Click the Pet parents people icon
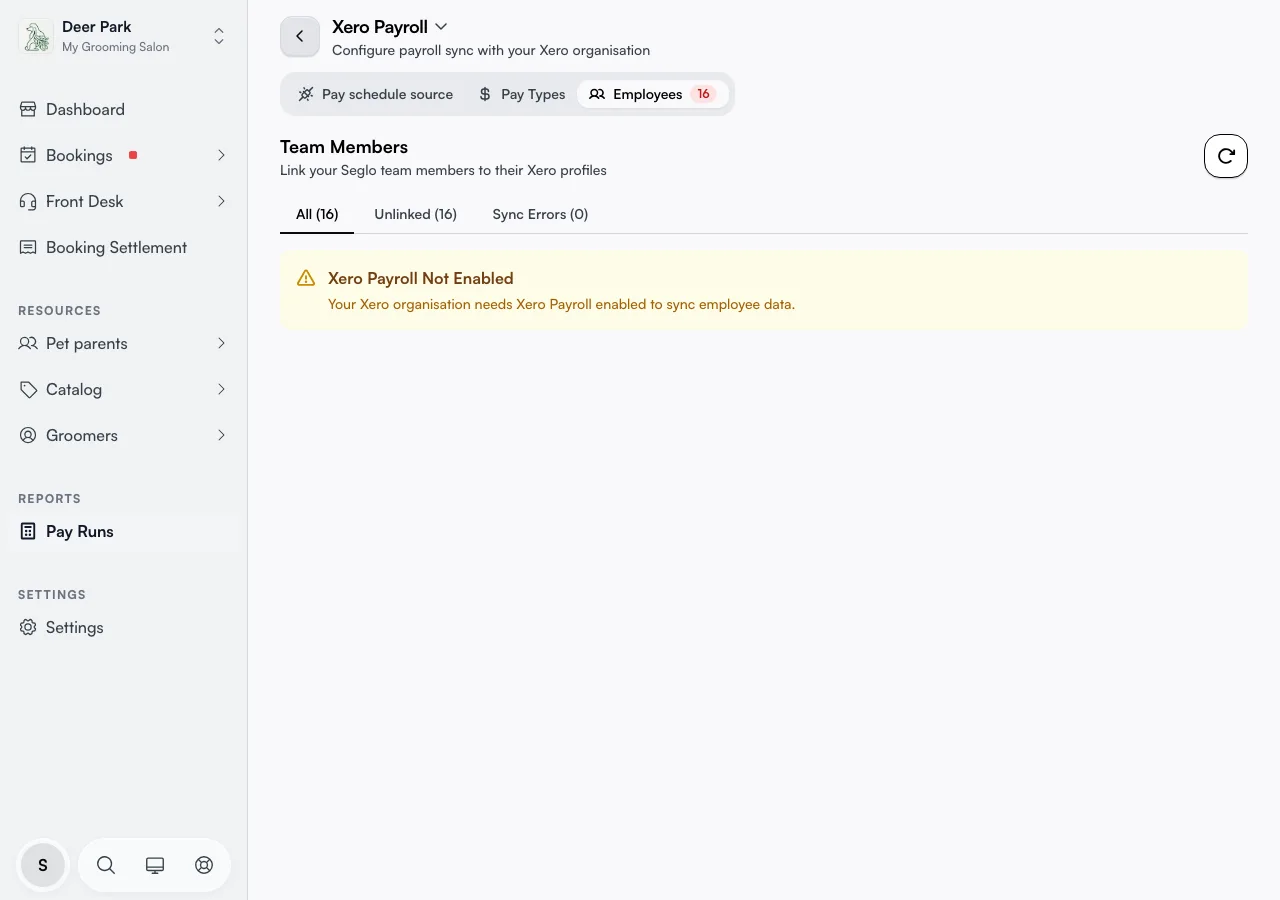 tap(28, 343)
